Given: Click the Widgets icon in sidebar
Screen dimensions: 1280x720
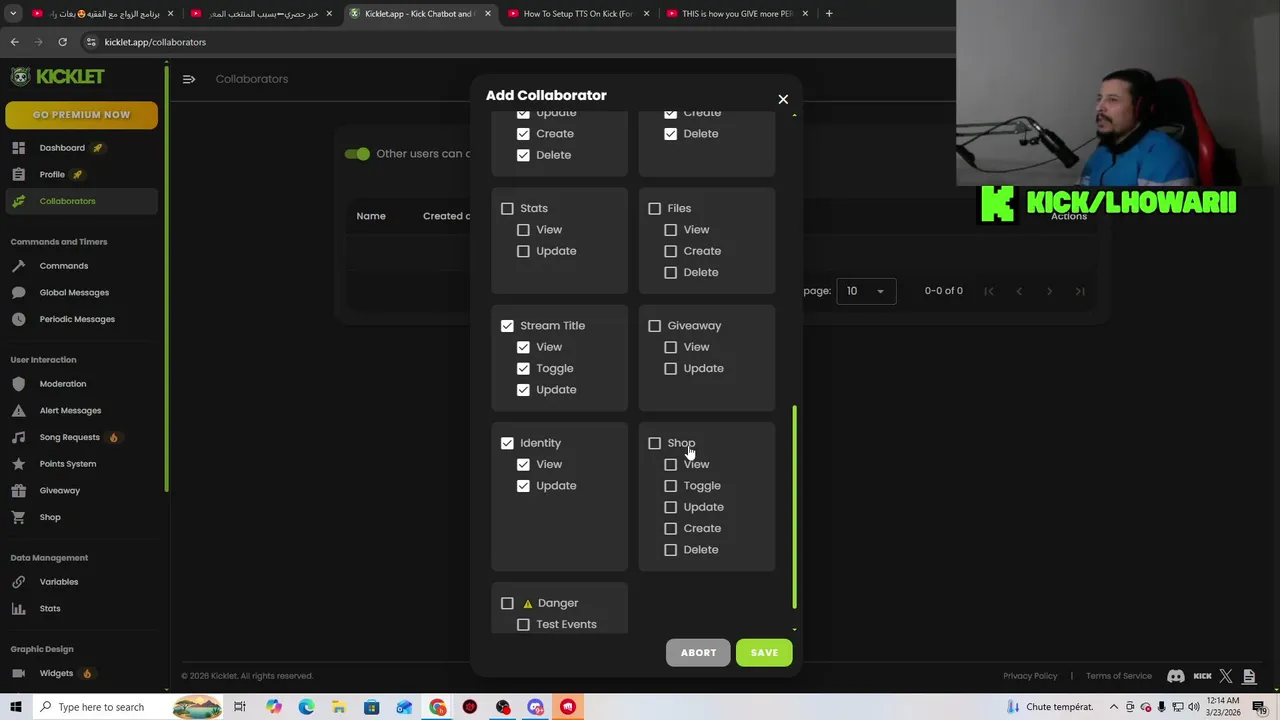Looking at the screenshot, I should (18, 674).
